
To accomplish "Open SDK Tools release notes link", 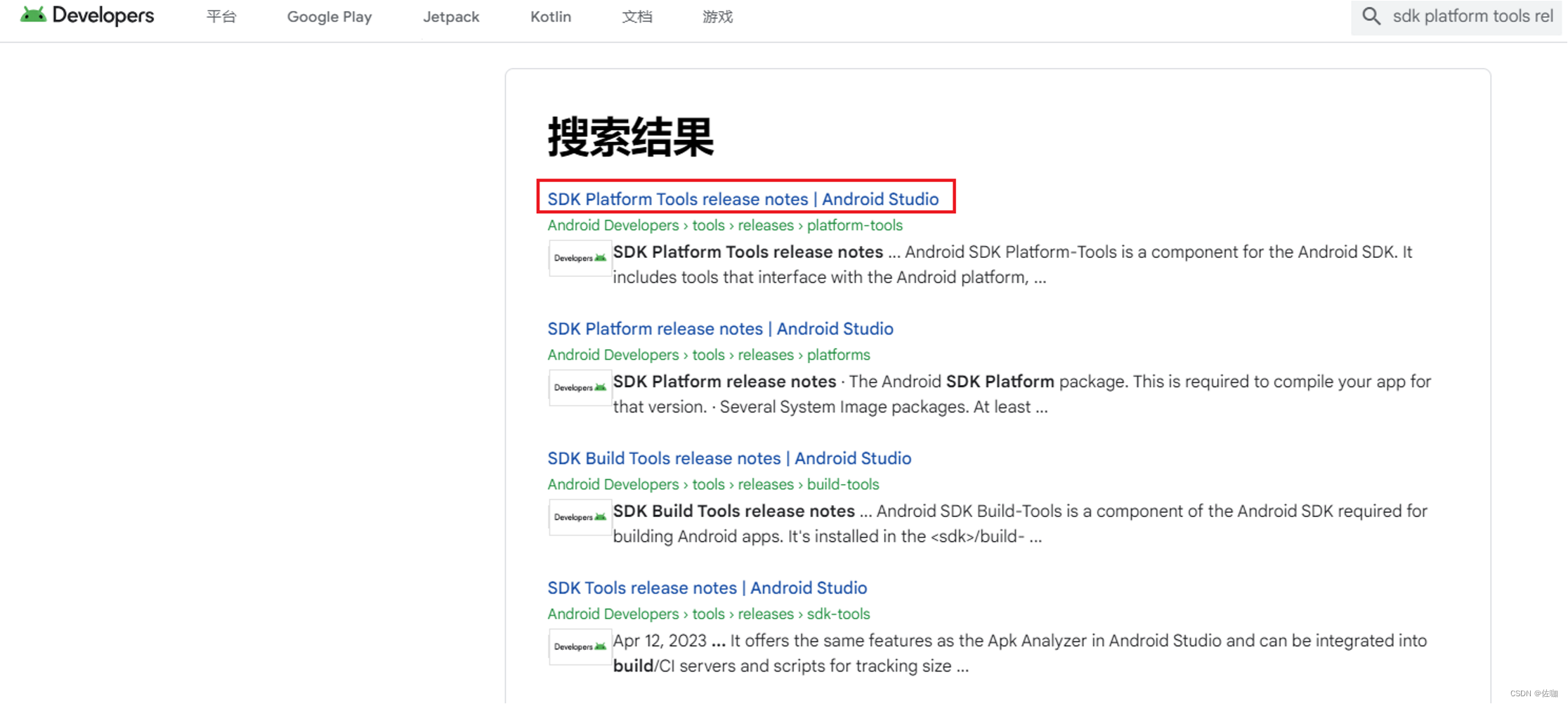I will tap(707, 587).
